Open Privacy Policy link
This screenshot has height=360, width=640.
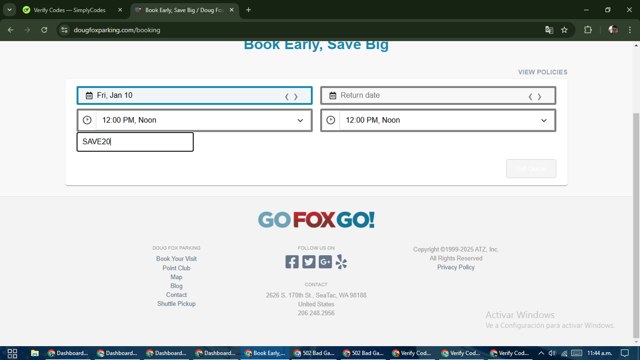click(x=456, y=267)
